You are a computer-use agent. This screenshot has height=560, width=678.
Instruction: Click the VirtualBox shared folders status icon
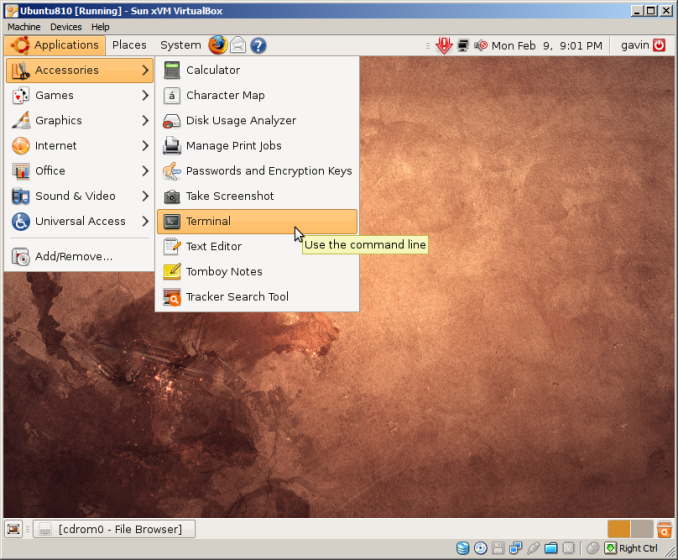click(x=551, y=548)
